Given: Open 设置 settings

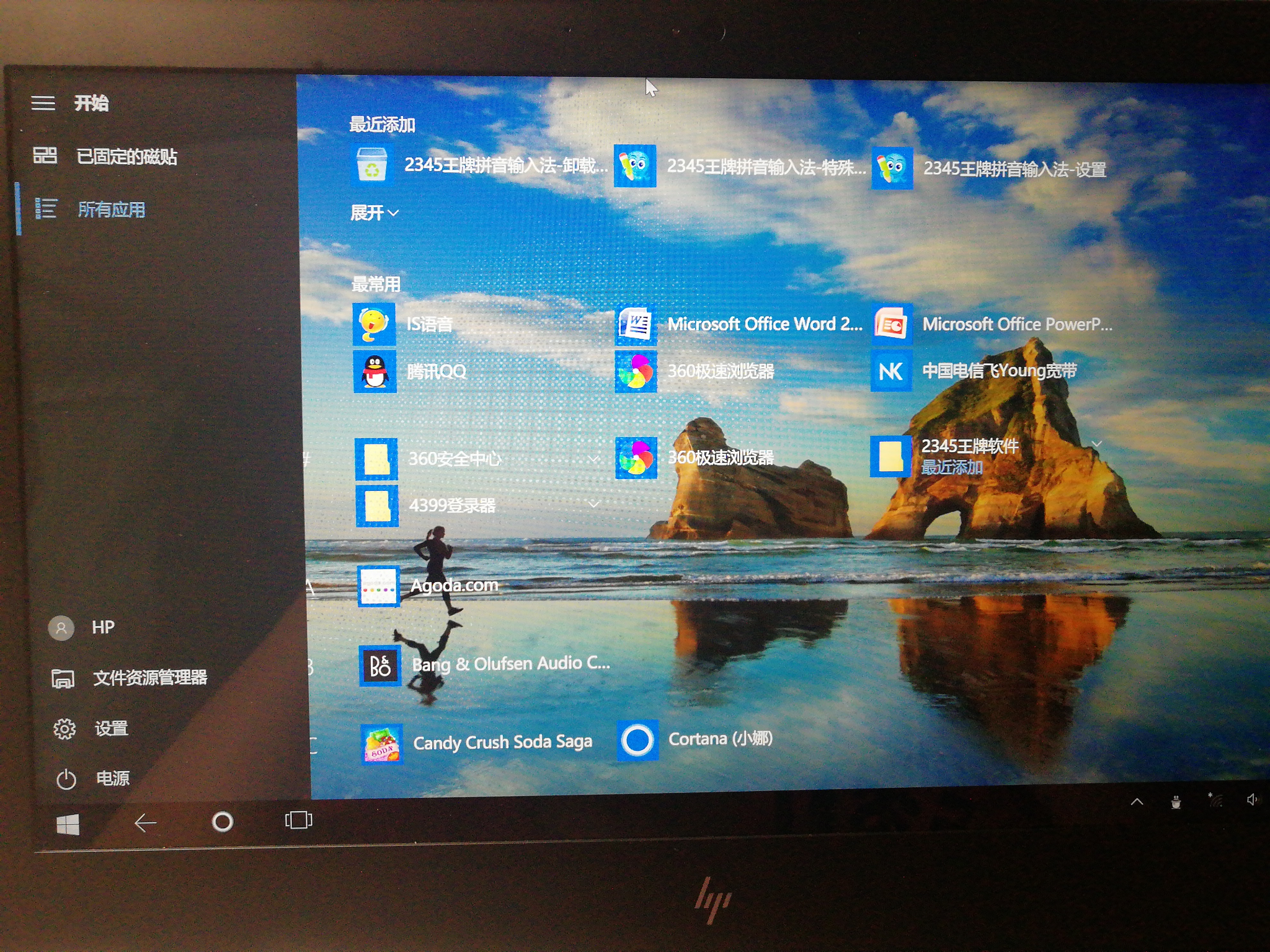Looking at the screenshot, I should 91,729.
